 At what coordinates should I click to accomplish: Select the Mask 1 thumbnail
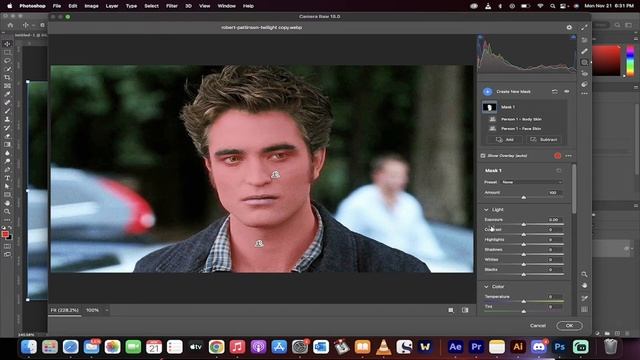tap(489, 107)
